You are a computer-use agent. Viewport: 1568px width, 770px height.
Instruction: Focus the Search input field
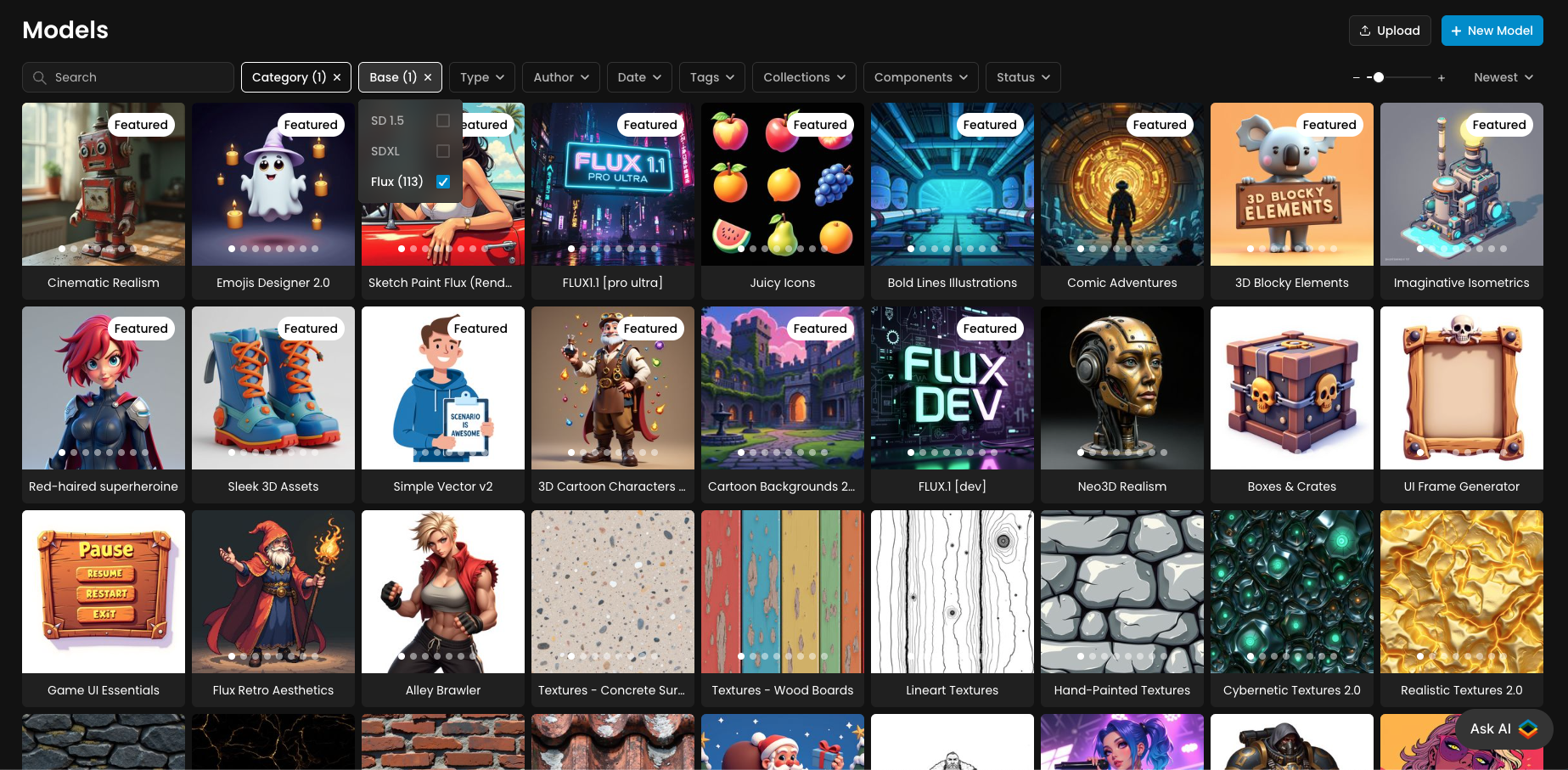click(128, 77)
